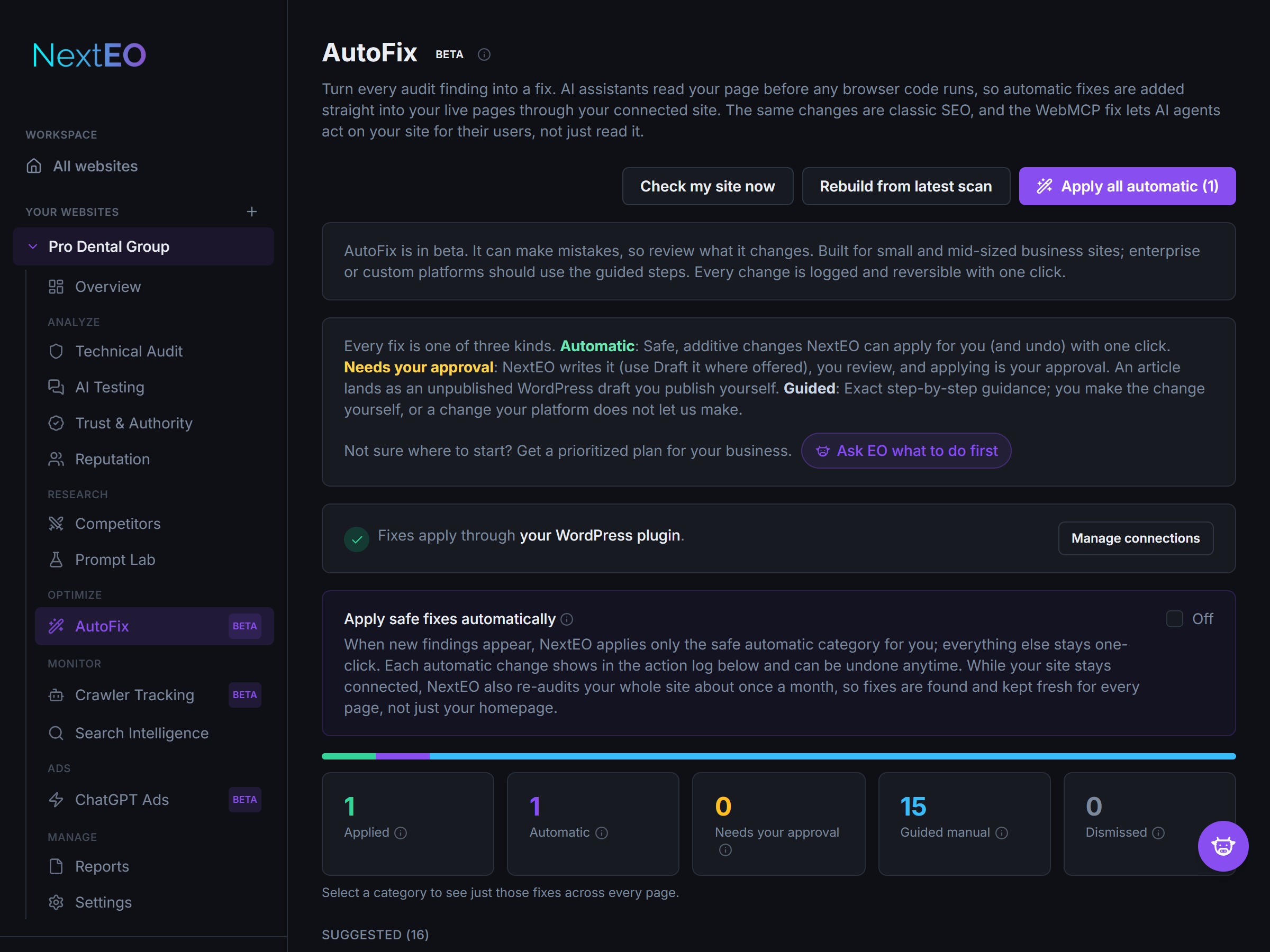Select Search Intelligence in sidebar

click(x=154, y=733)
